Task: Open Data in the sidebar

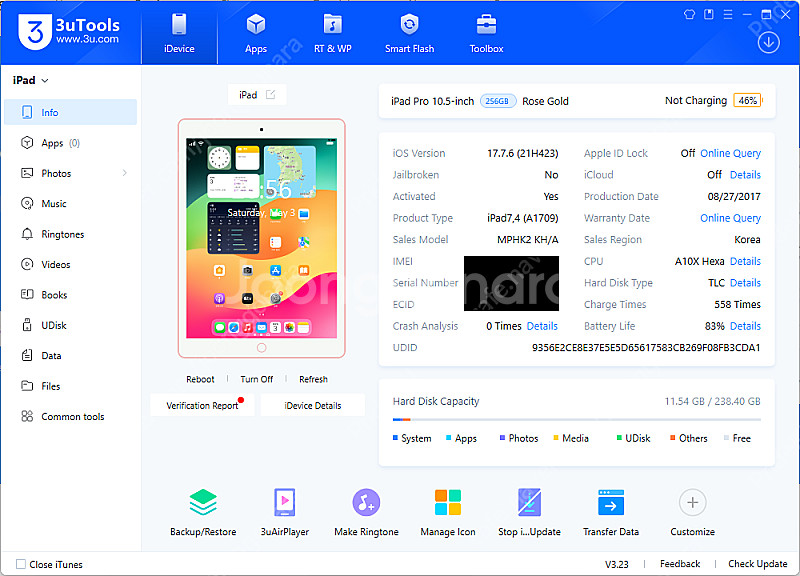Action: point(70,356)
